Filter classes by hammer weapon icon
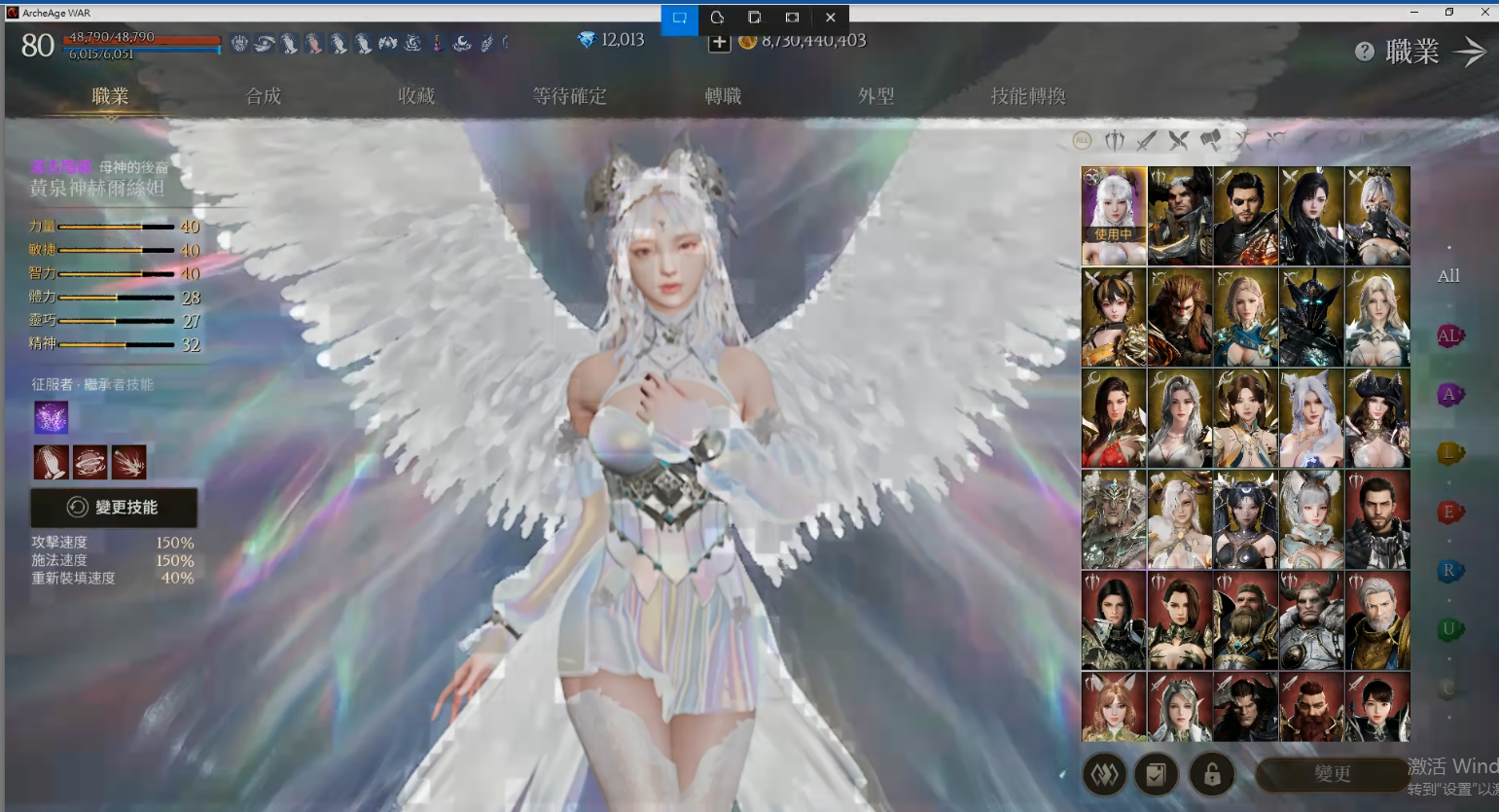 pos(1210,141)
